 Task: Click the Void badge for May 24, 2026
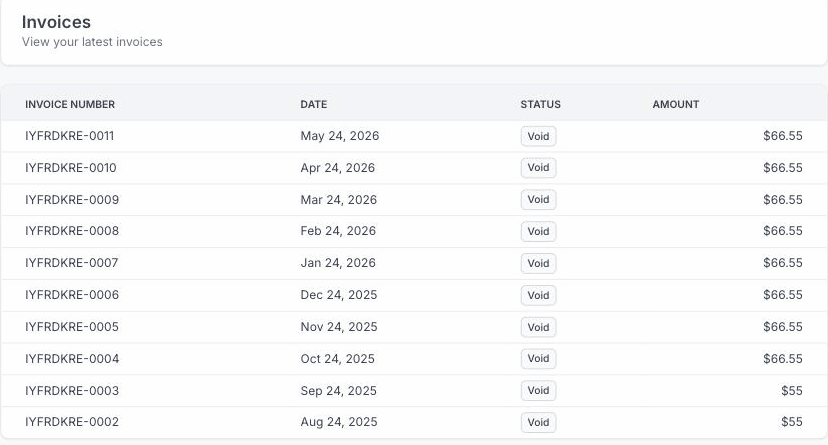click(538, 136)
